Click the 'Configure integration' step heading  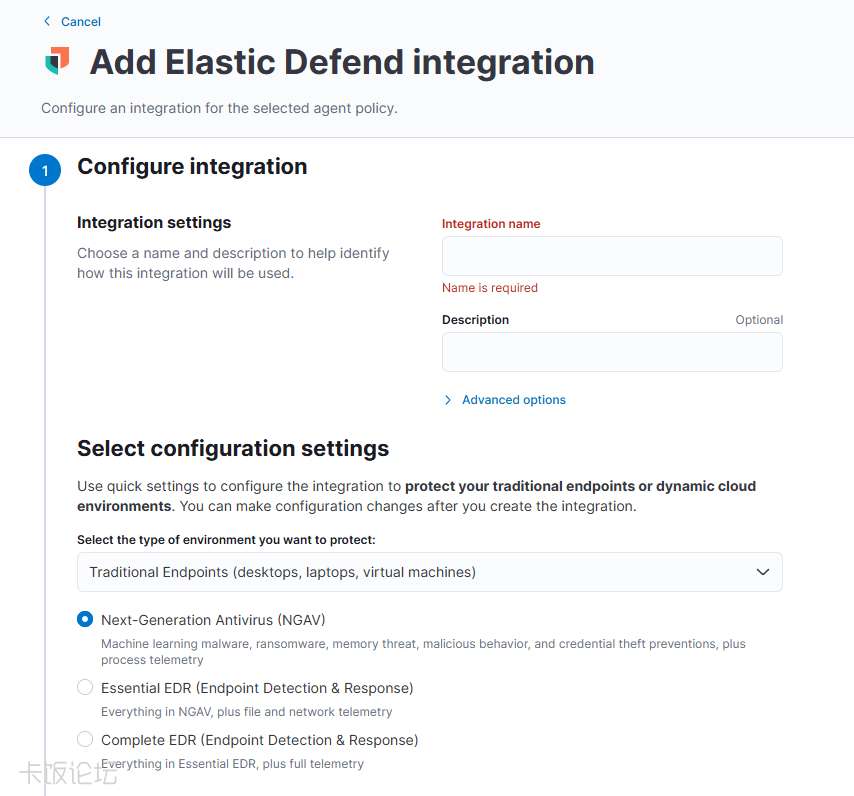[192, 167]
